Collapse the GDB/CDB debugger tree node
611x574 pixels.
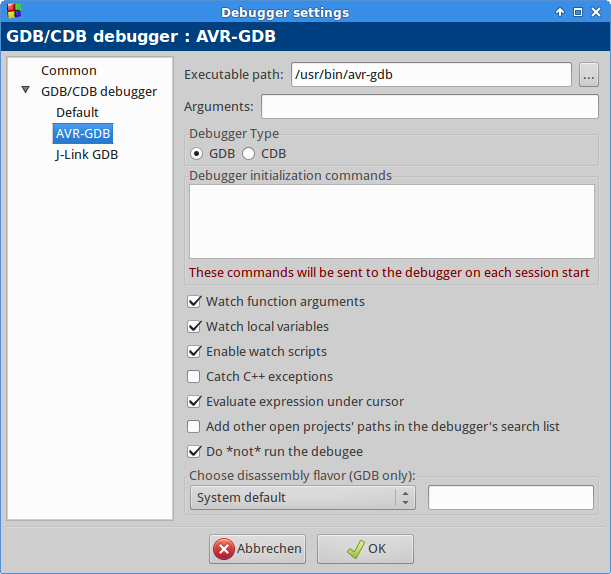(26, 90)
